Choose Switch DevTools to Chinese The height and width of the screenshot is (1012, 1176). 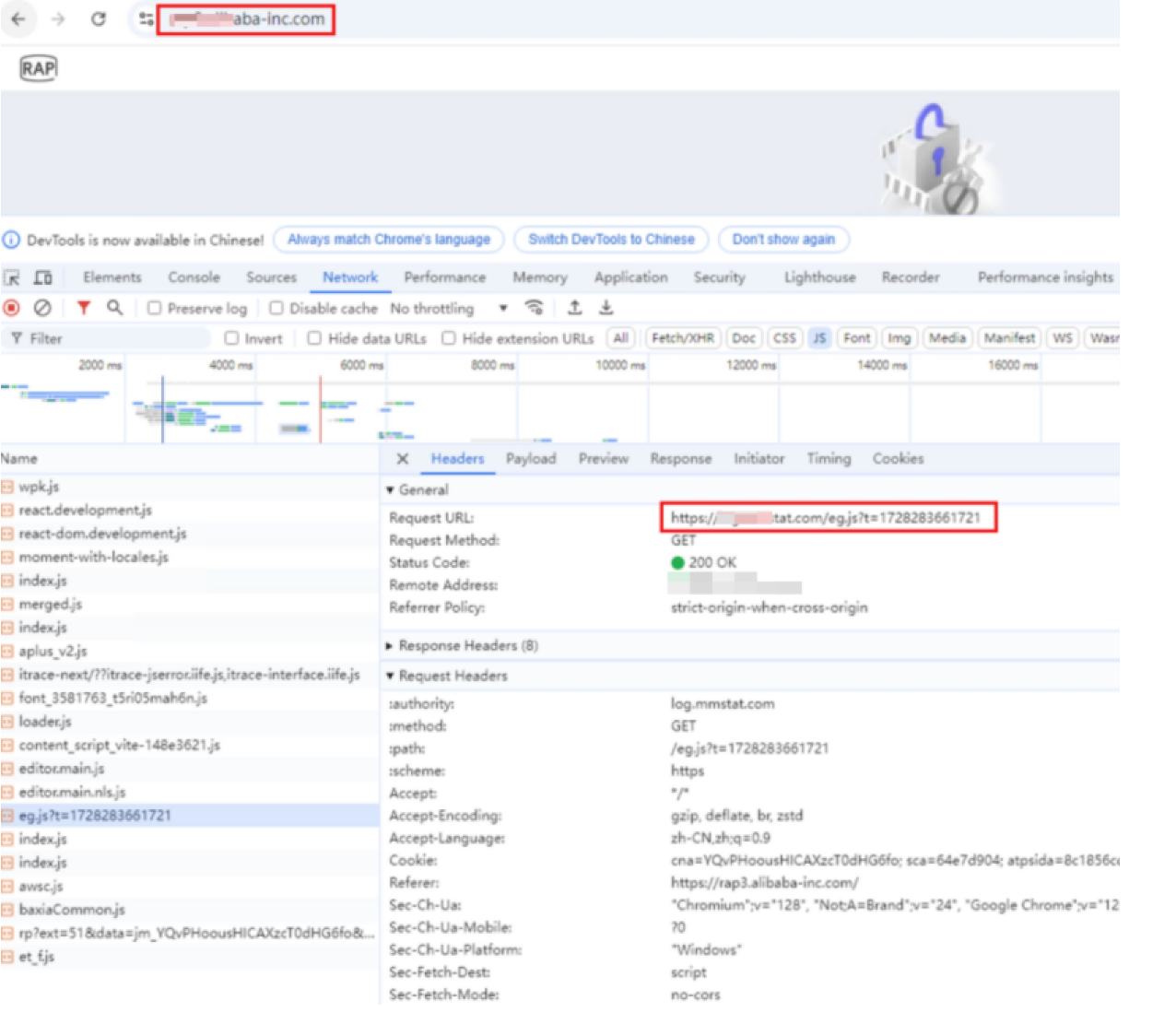611,240
